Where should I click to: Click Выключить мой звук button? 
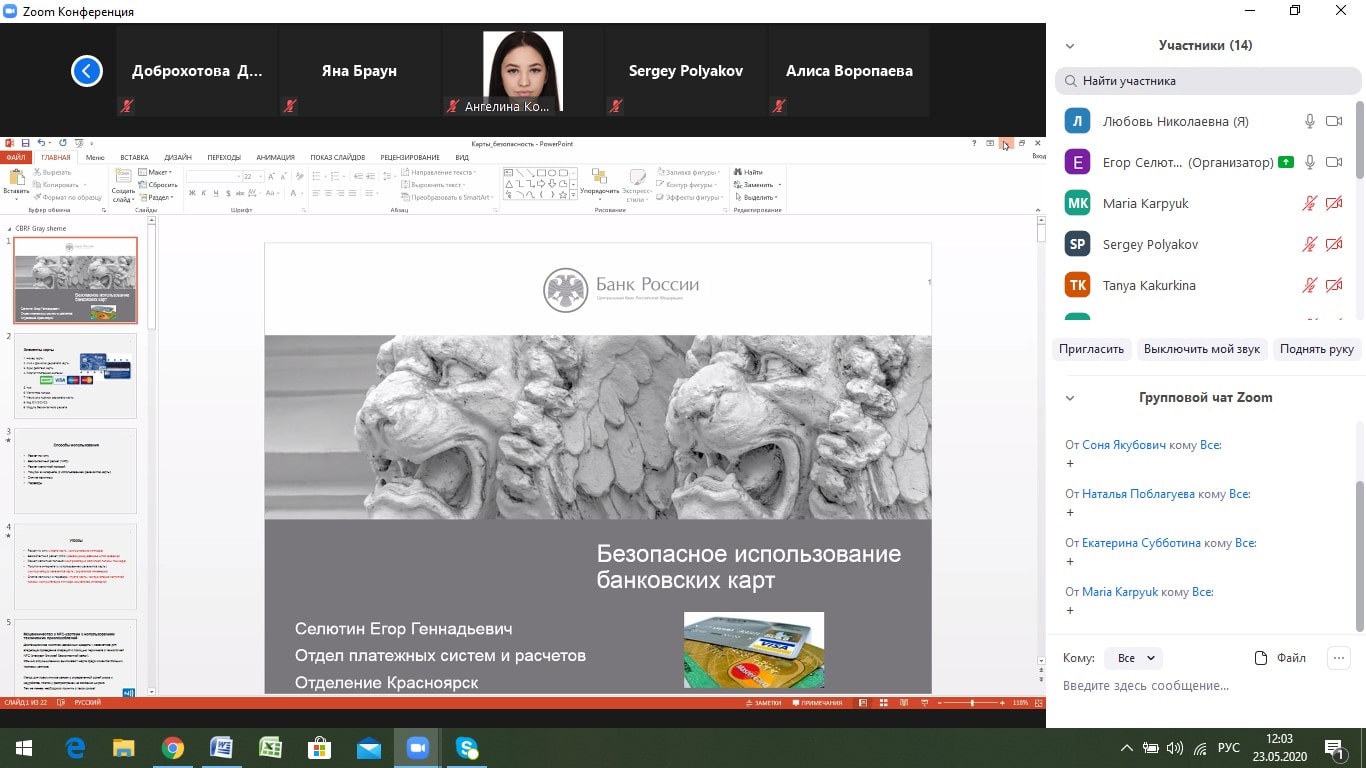tap(1203, 349)
